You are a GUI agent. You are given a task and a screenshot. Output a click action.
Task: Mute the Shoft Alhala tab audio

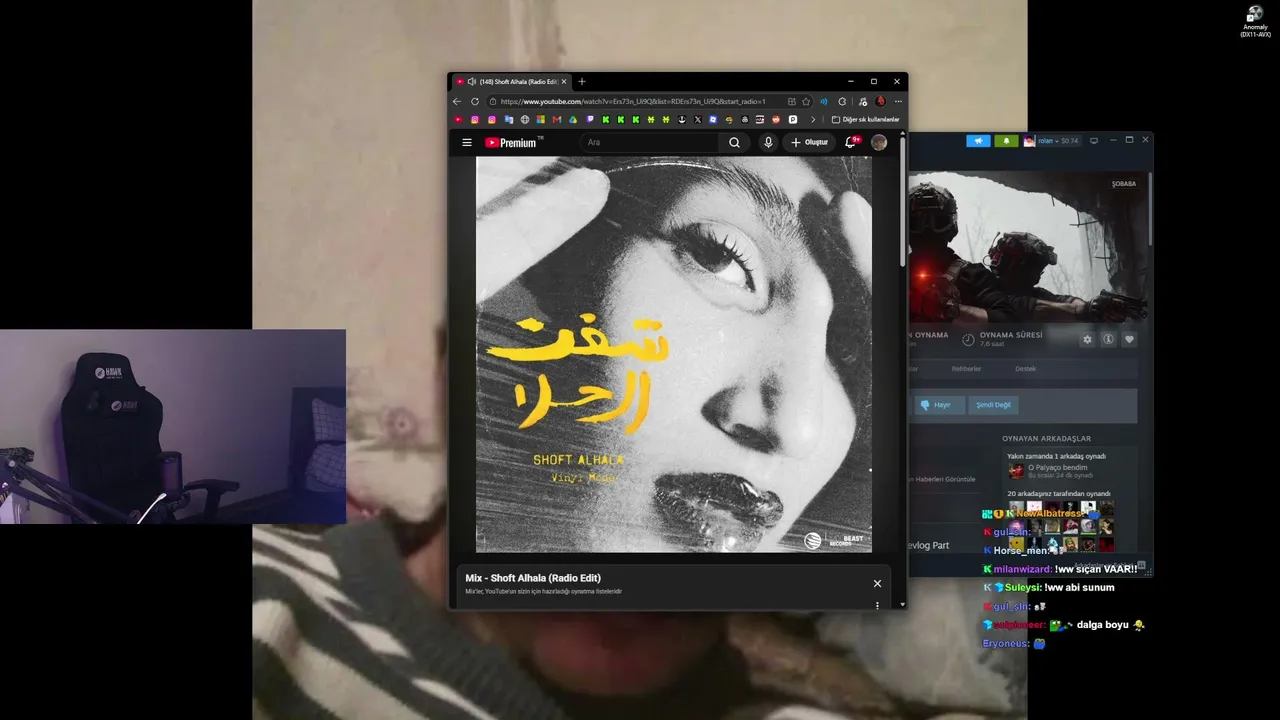(x=472, y=82)
